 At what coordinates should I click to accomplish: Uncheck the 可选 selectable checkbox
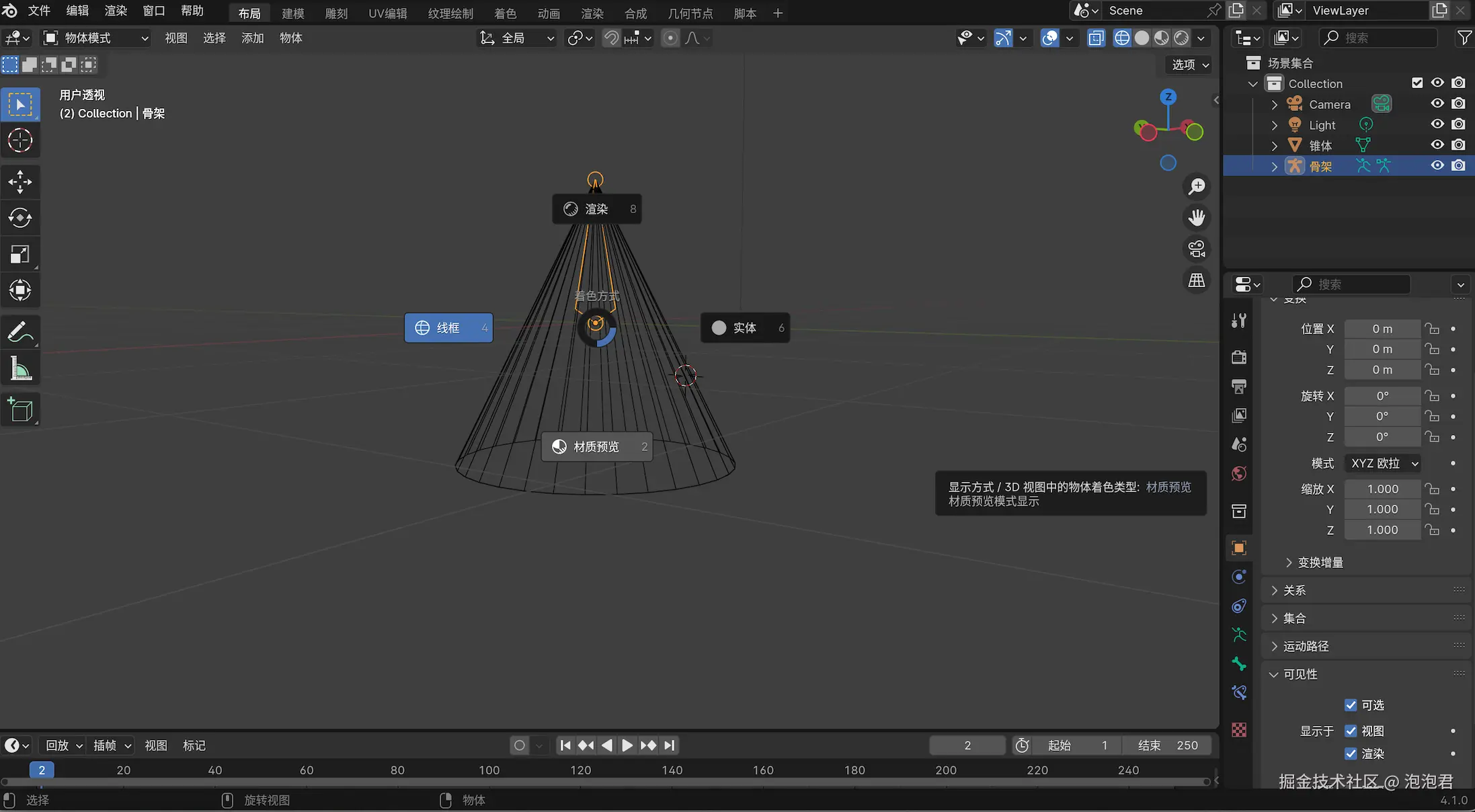point(1351,705)
